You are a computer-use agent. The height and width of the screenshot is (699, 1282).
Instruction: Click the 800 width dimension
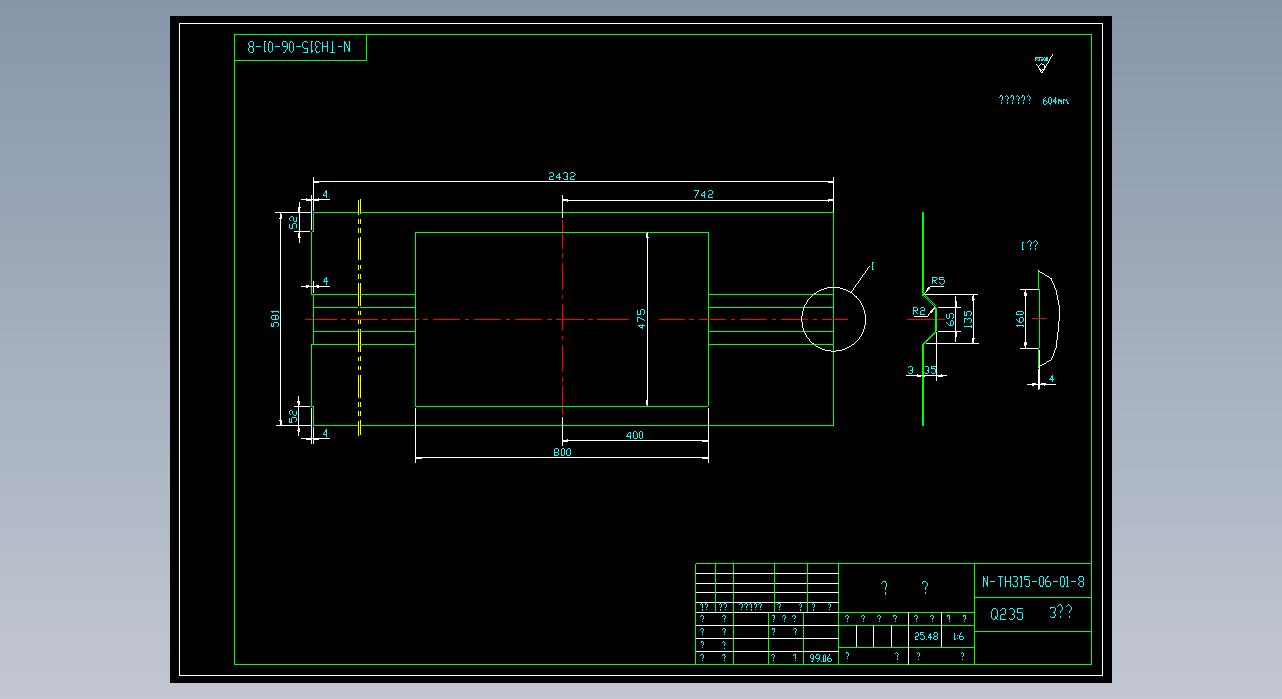pos(561,452)
